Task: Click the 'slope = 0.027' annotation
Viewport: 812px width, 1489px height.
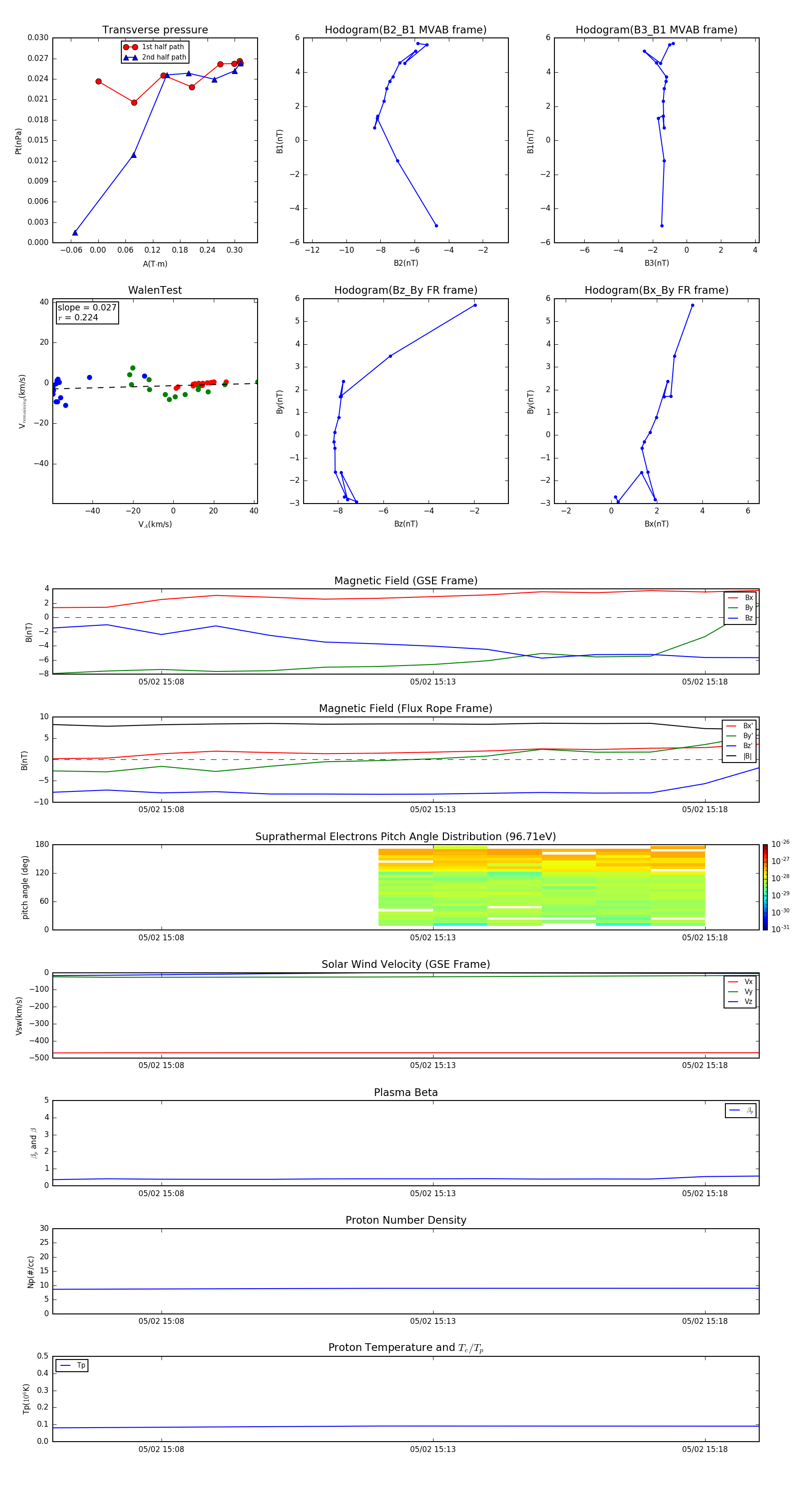Action: (87, 308)
